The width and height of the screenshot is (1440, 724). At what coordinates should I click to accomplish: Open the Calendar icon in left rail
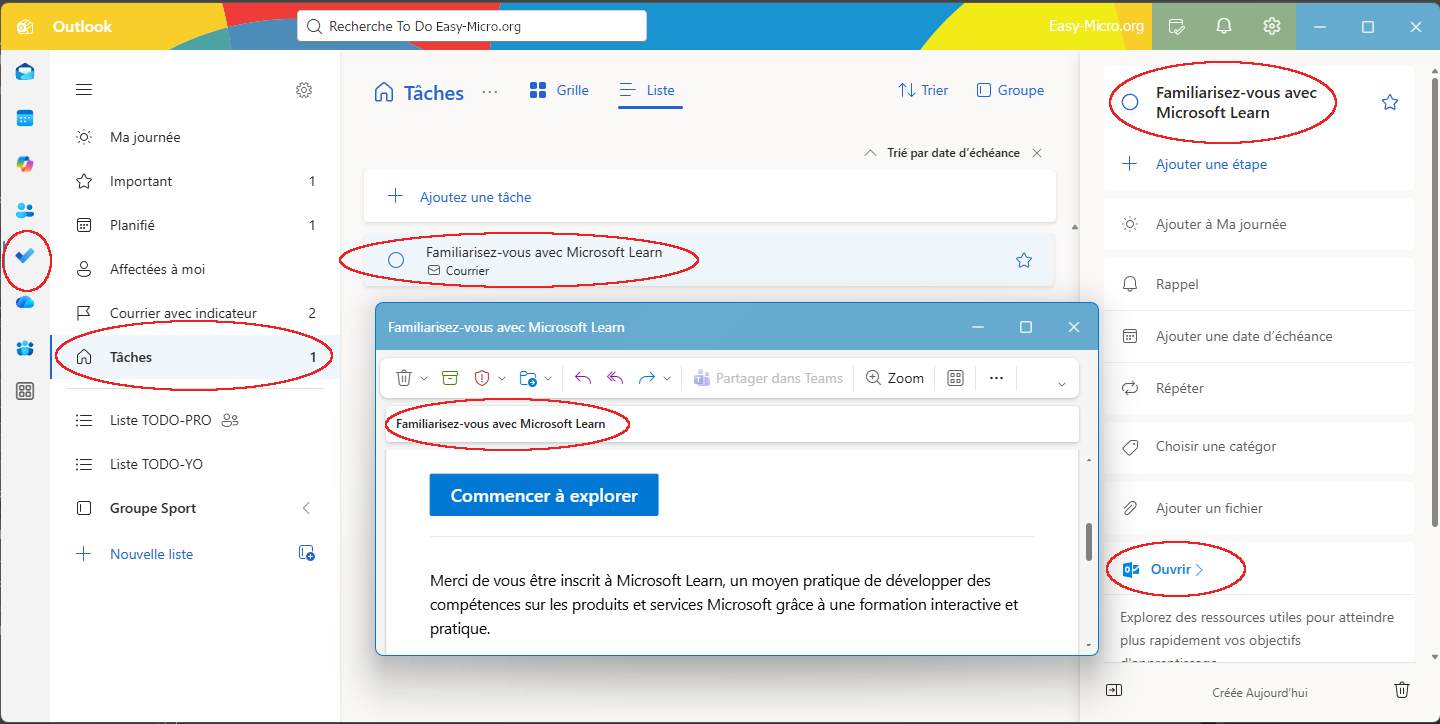click(26, 118)
